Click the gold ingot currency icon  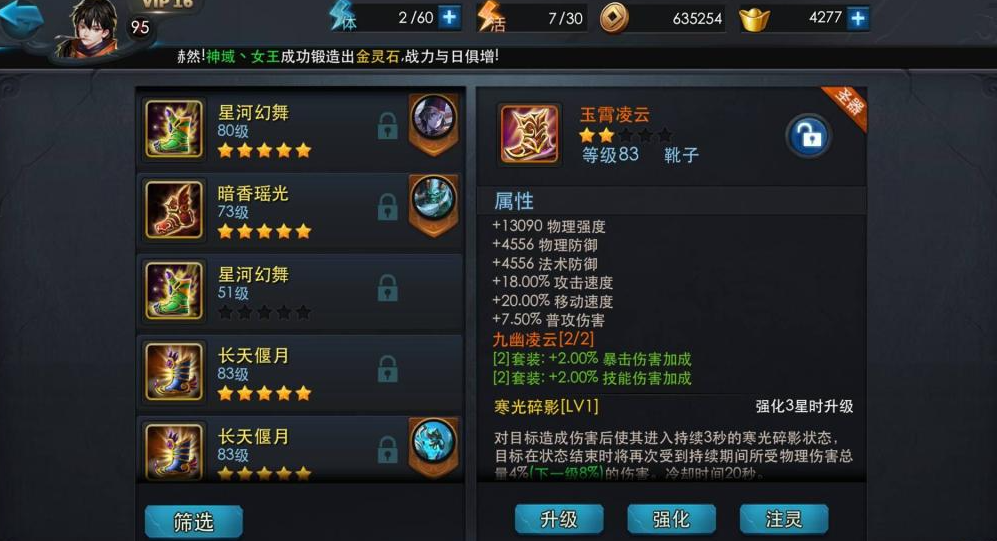(755, 19)
